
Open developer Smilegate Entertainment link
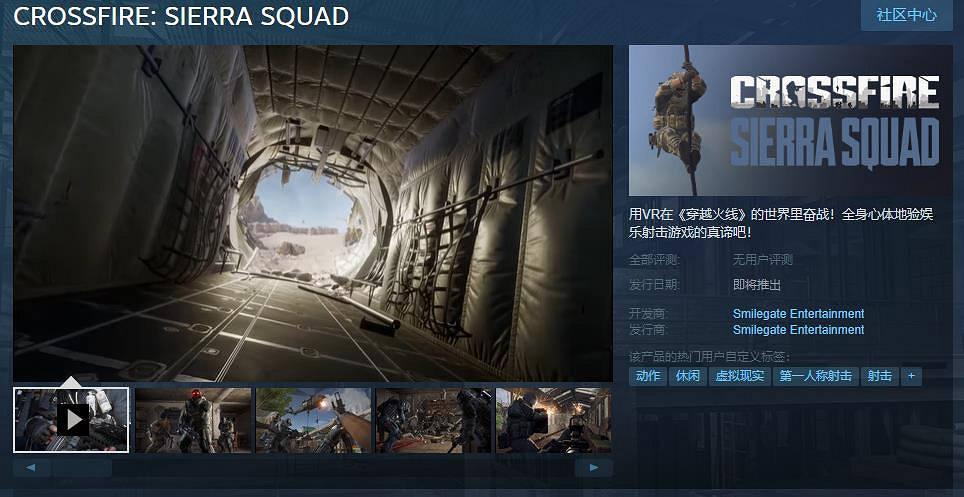[798, 314]
